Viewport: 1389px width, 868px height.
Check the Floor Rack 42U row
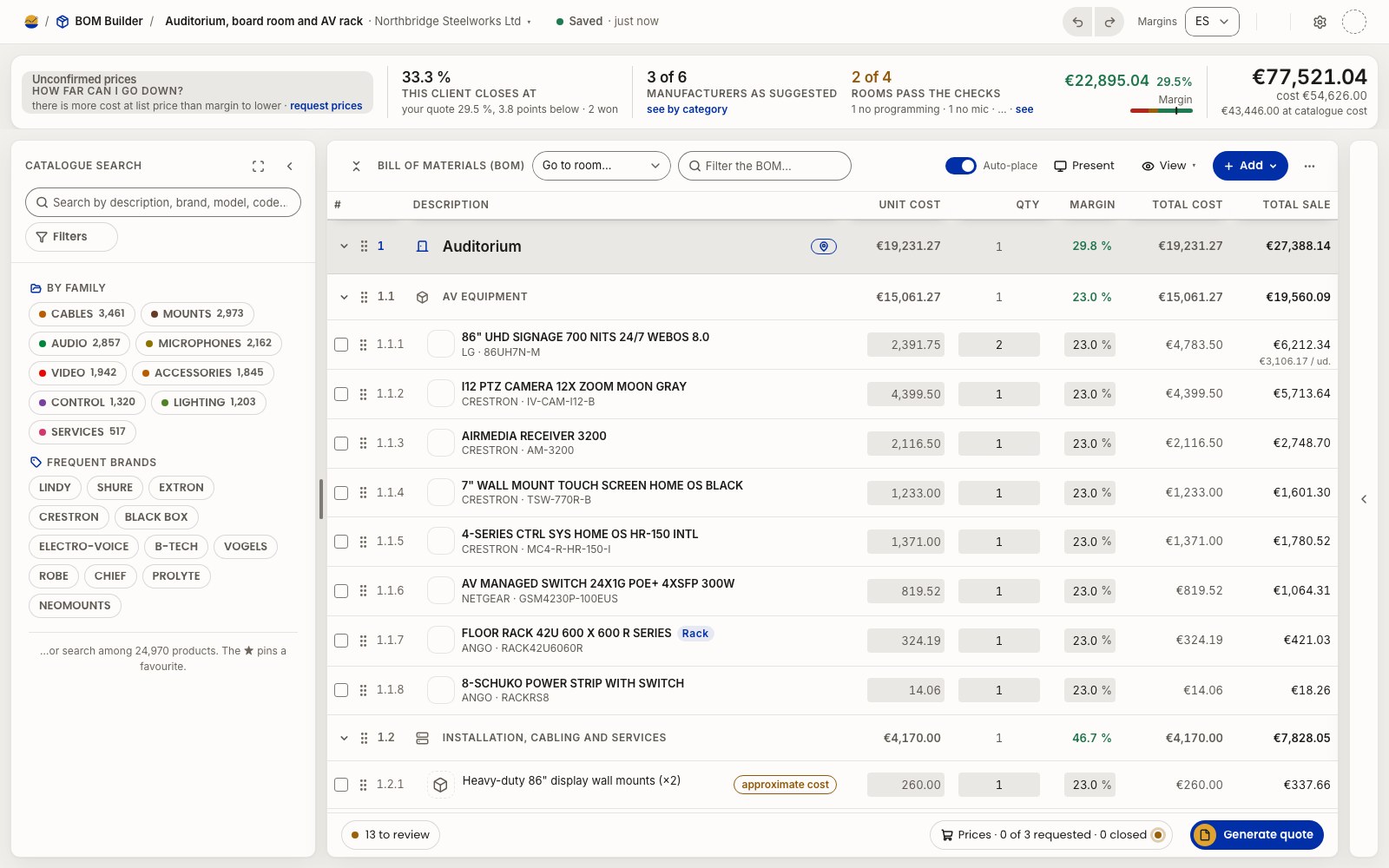(341, 641)
